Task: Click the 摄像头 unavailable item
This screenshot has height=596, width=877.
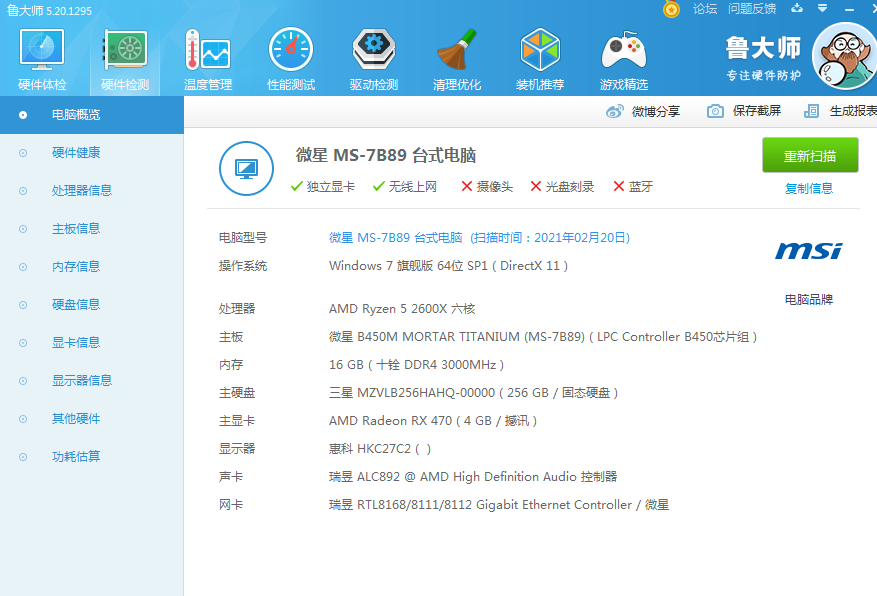Action: (x=487, y=186)
